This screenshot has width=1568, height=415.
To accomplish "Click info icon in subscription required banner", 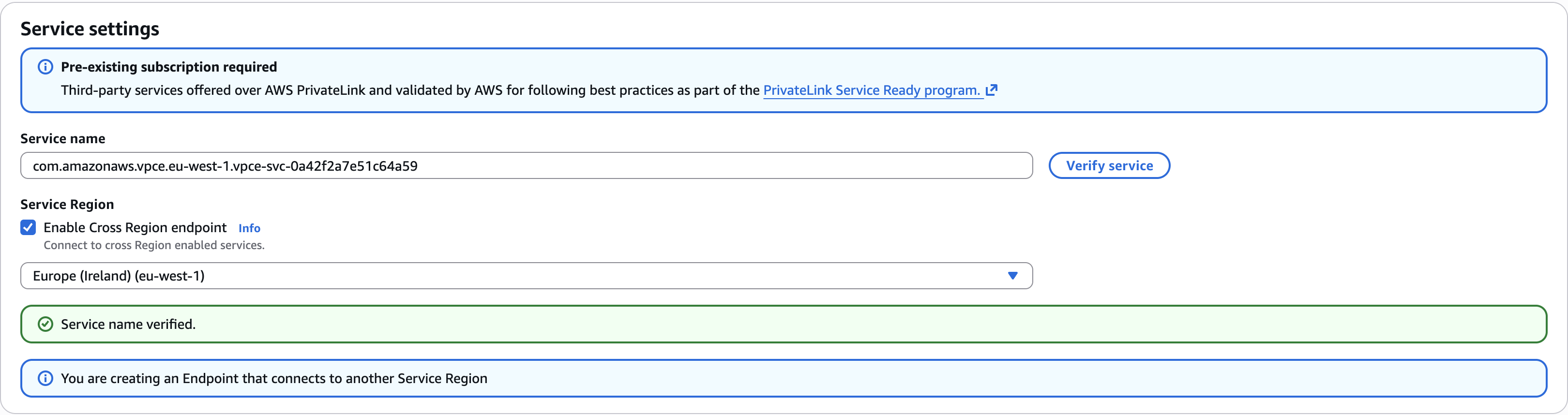I will (x=45, y=67).
